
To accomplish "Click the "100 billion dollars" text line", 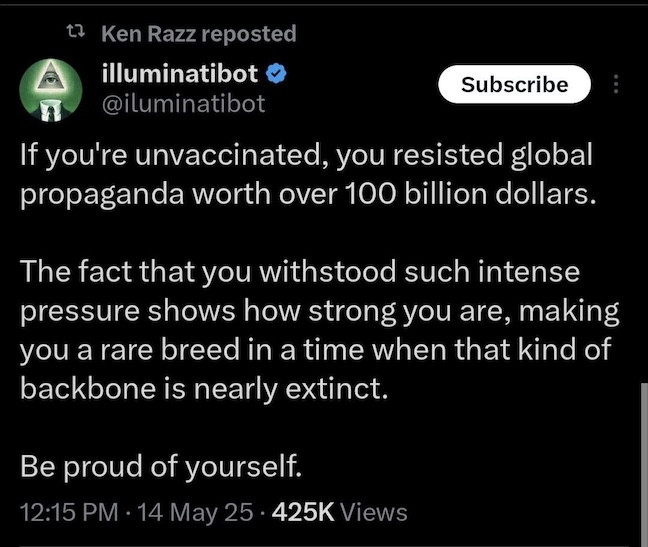I will 310,194.
